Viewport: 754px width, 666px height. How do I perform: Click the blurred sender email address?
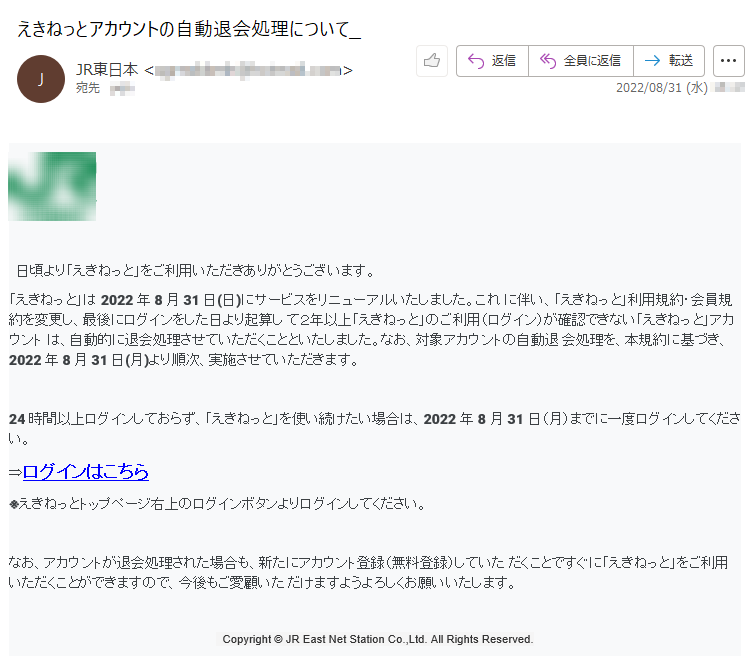[x=248, y=71]
